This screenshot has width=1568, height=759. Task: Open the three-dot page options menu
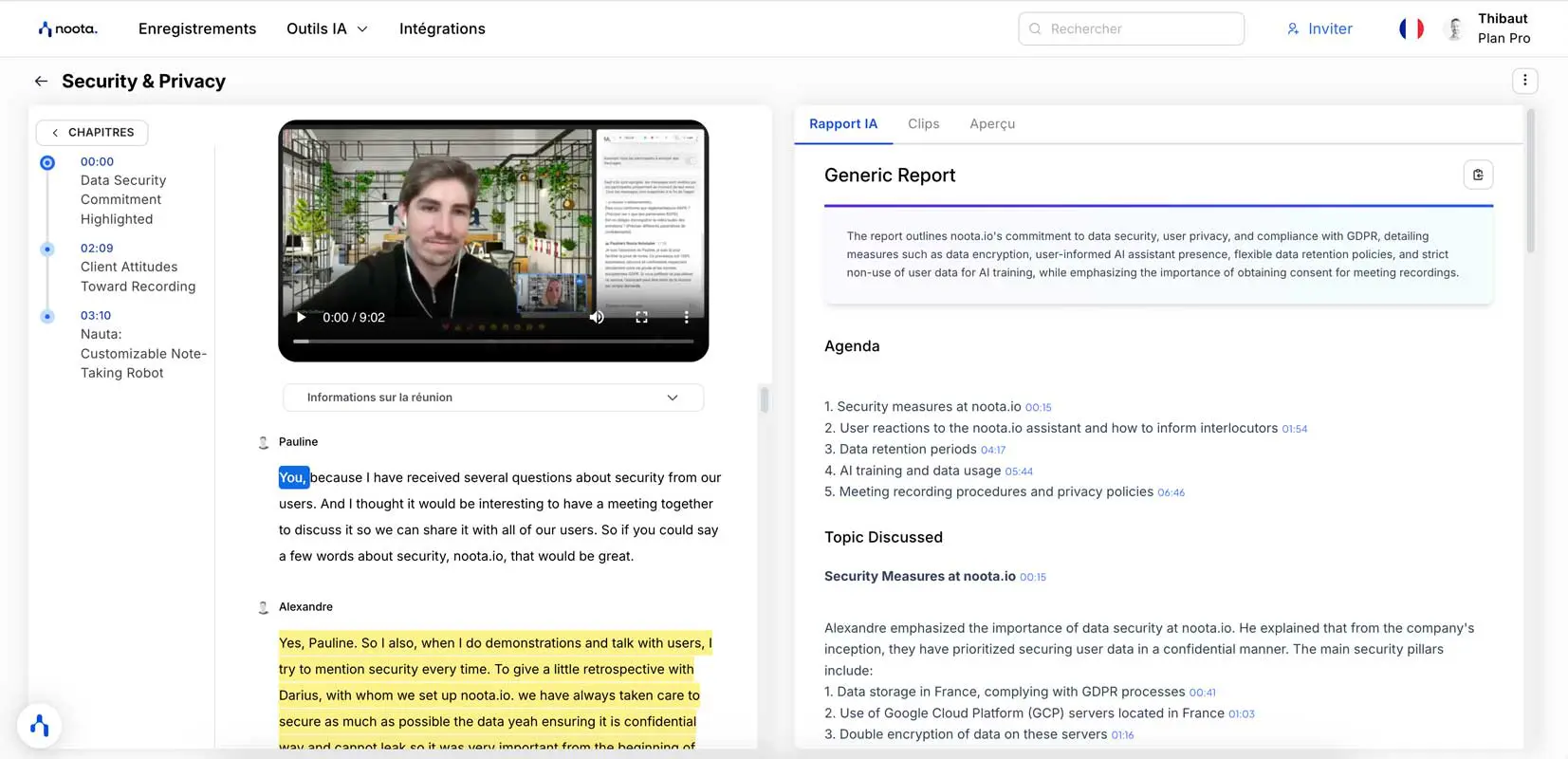coord(1524,81)
